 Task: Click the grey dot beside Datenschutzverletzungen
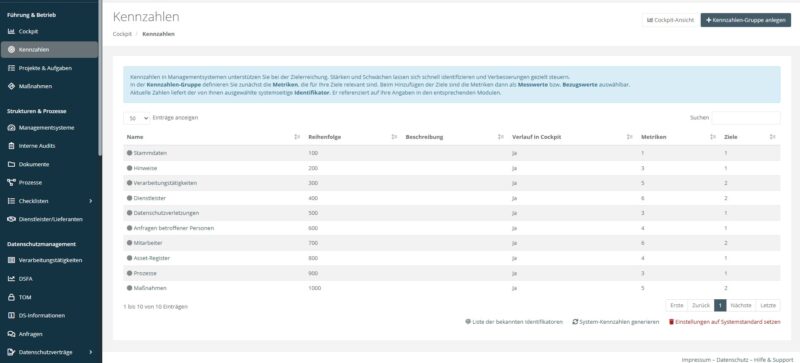(x=130, y=213)
